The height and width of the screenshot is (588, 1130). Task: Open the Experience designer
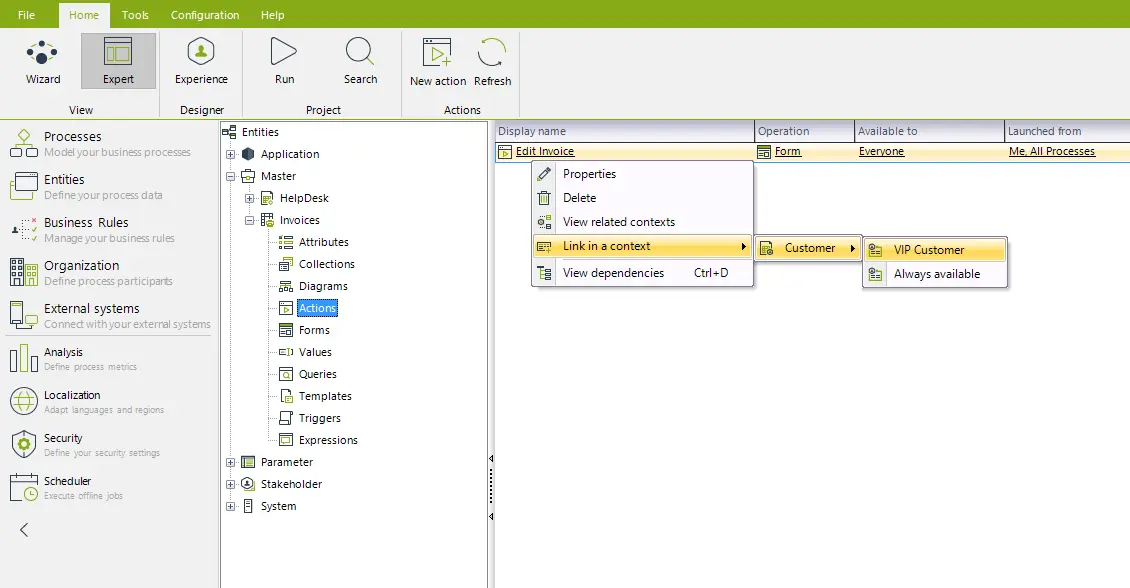[x=201, y=61]
